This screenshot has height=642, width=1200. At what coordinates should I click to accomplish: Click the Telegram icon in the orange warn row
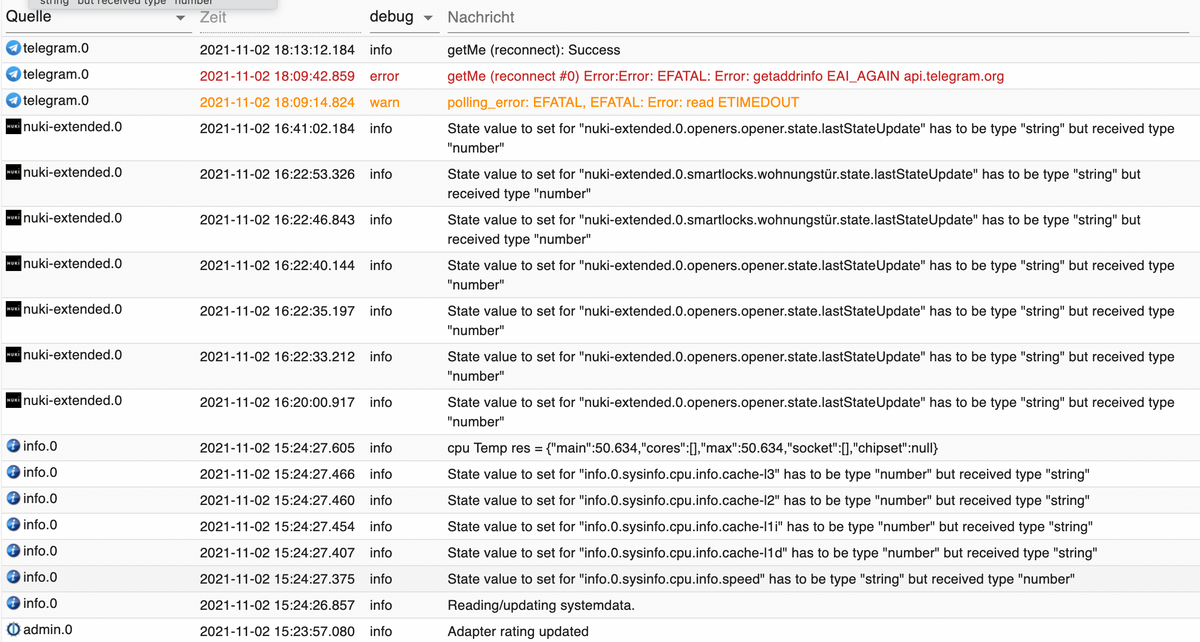[x=13, y=100]
